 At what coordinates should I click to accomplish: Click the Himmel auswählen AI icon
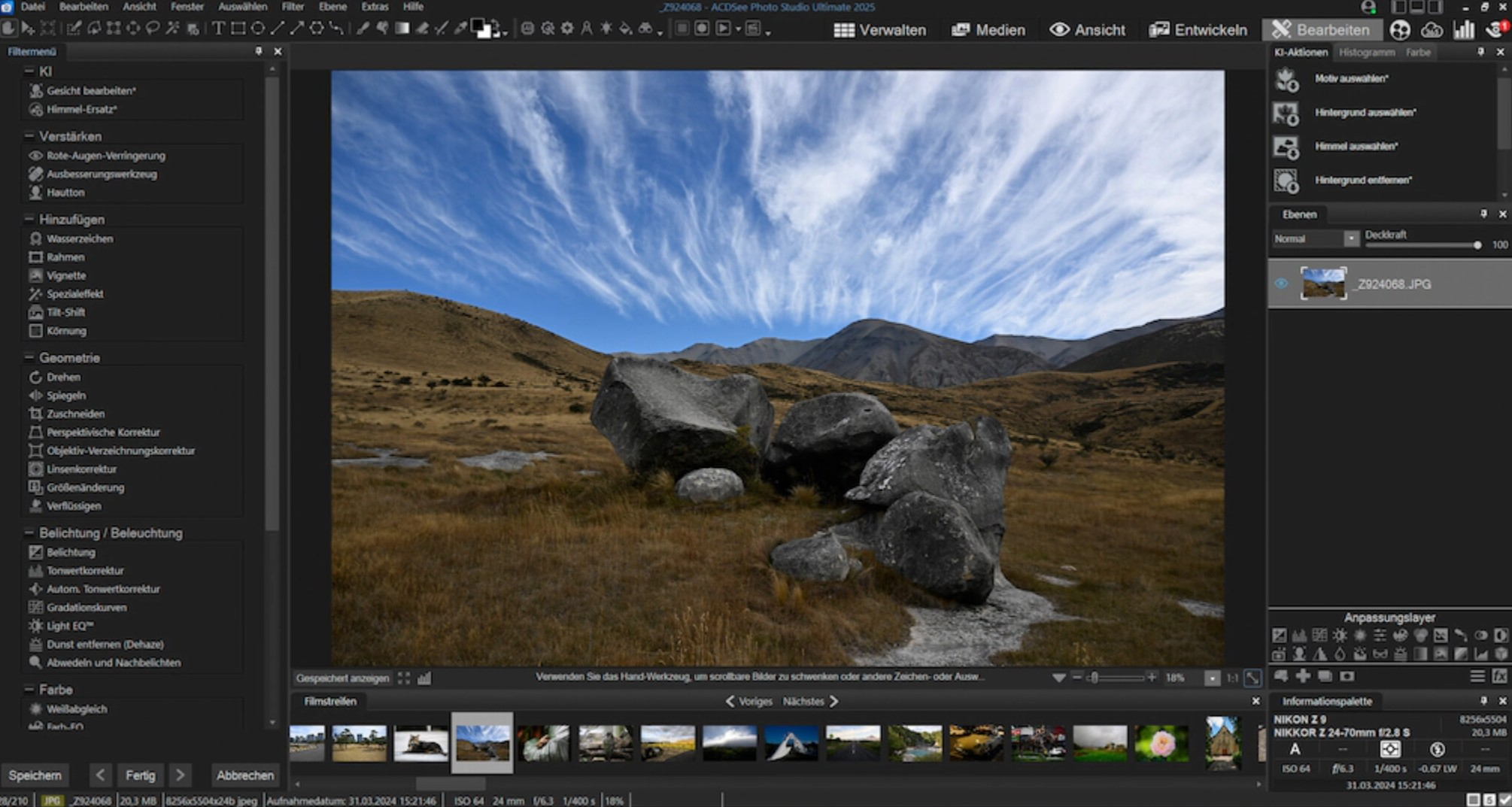(x=1286, y=147)
